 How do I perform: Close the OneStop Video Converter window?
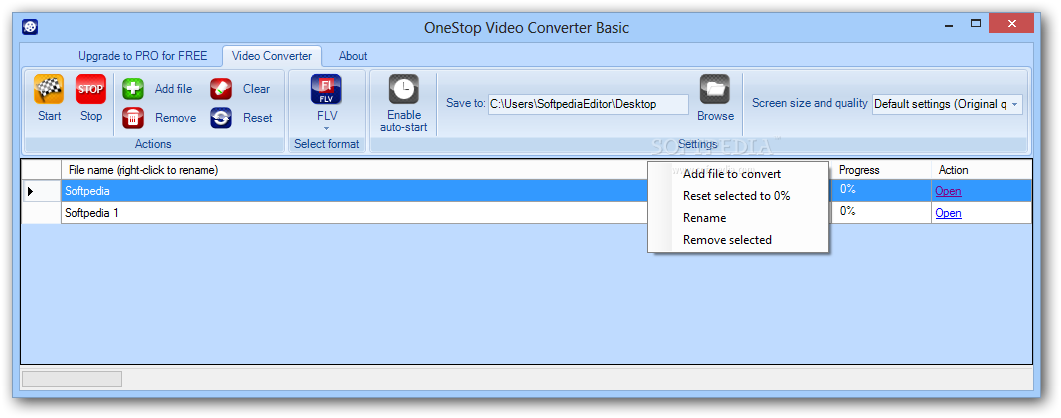pos(1011,23)
